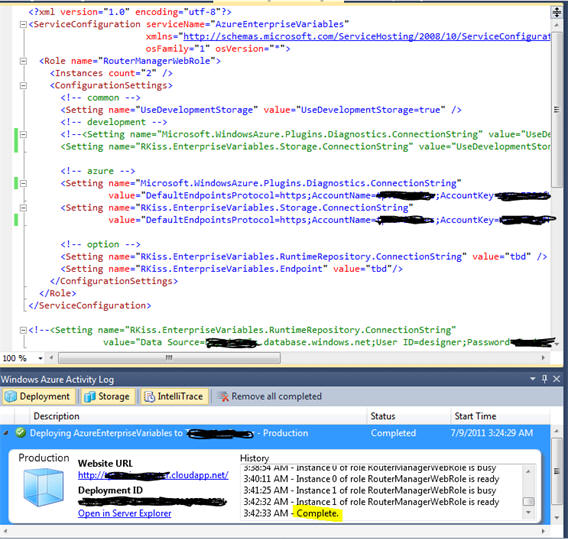Click the Storage button in Activity Log
Viewport: 568px width, 539px height.
click(108, 396)
